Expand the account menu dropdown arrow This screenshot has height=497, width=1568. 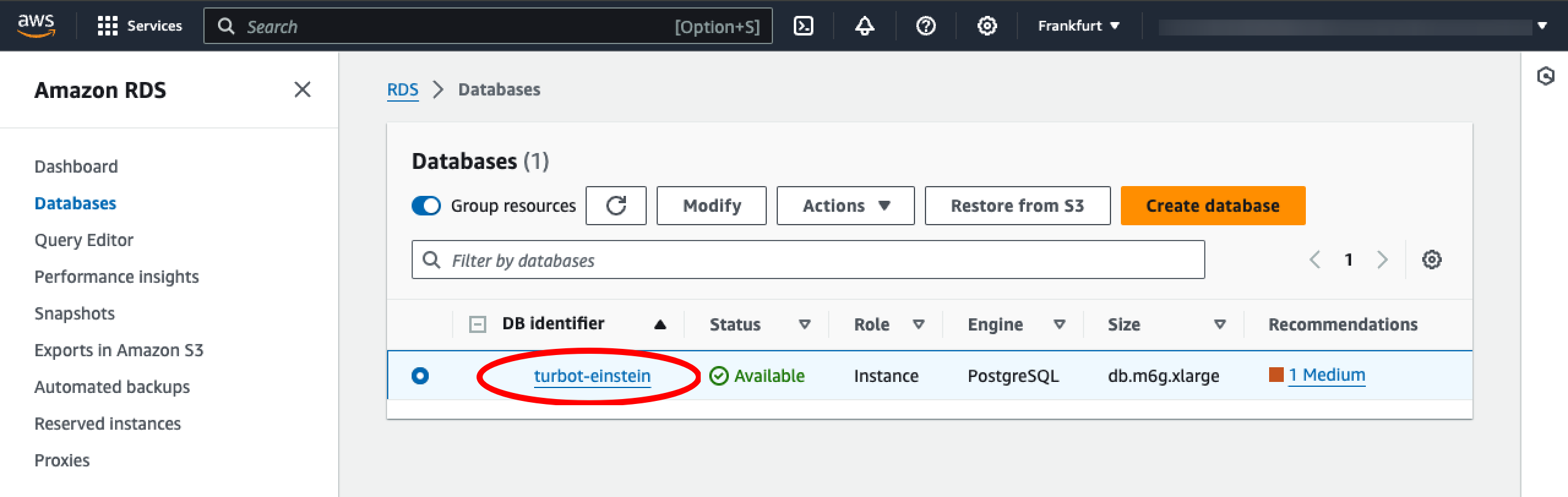(x=1542, y=26)
